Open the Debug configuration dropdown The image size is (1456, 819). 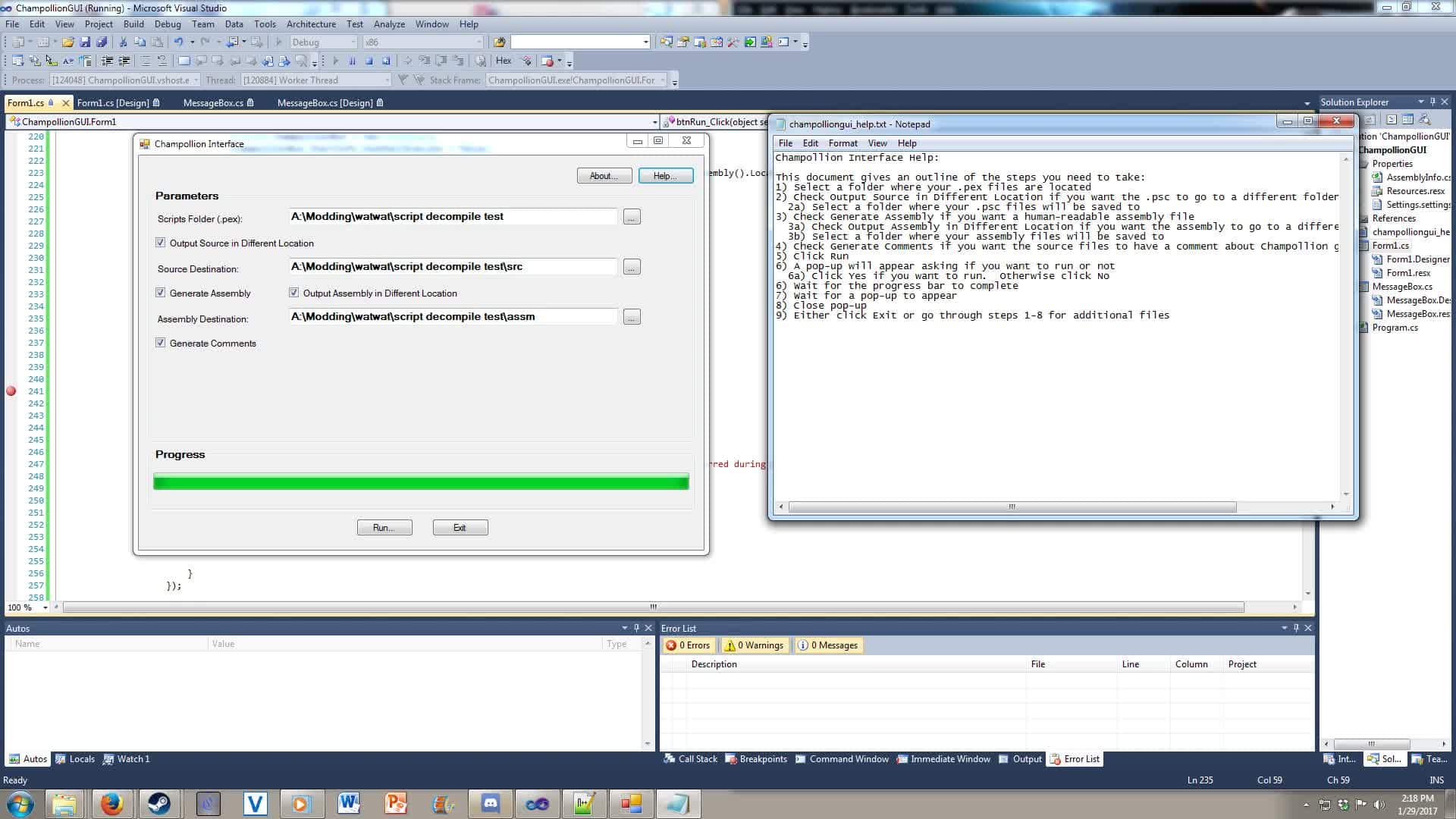coord(353,42)
